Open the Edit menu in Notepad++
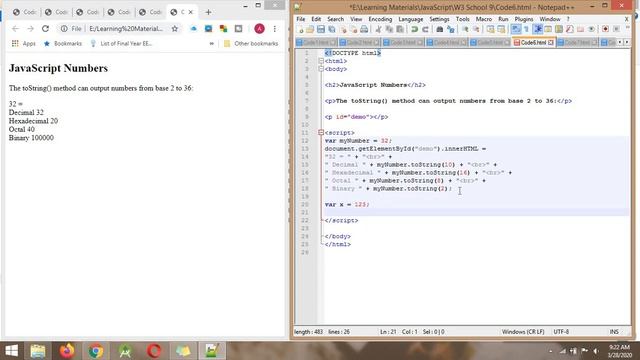 click(316, 19)
